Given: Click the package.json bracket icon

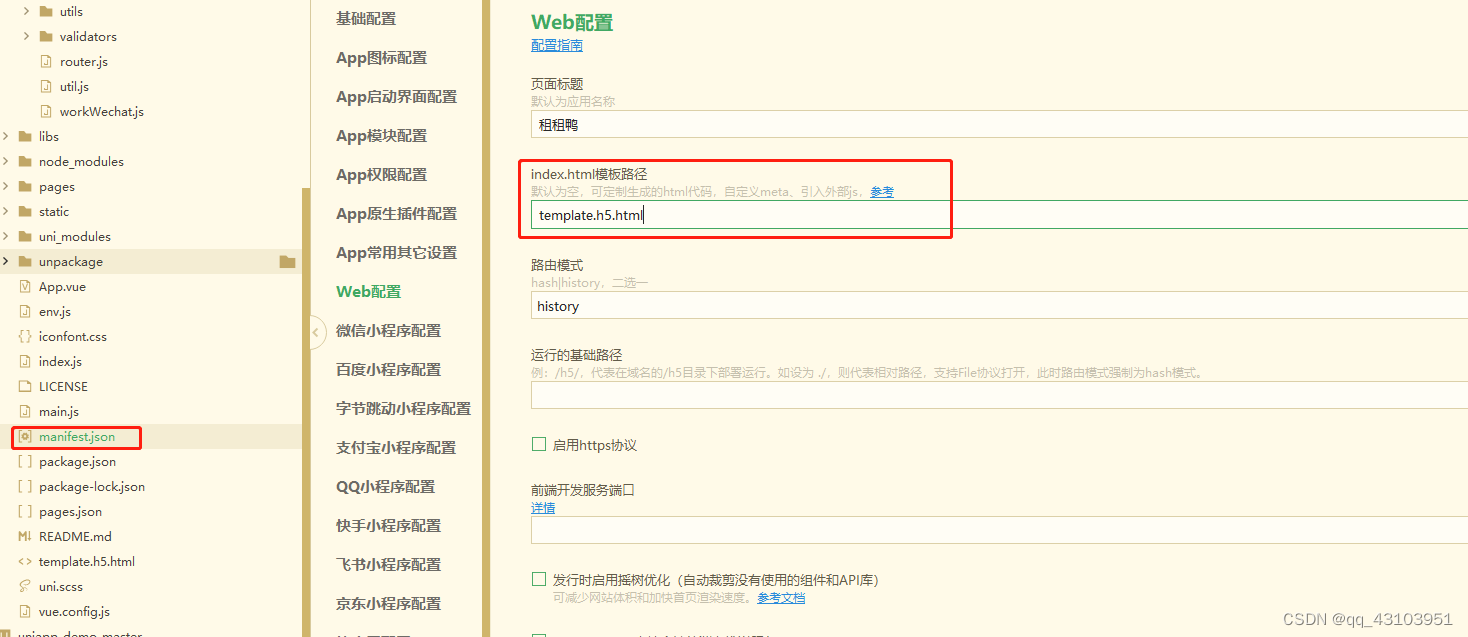Looking at the screenshot, I should (x=24, y=461).
